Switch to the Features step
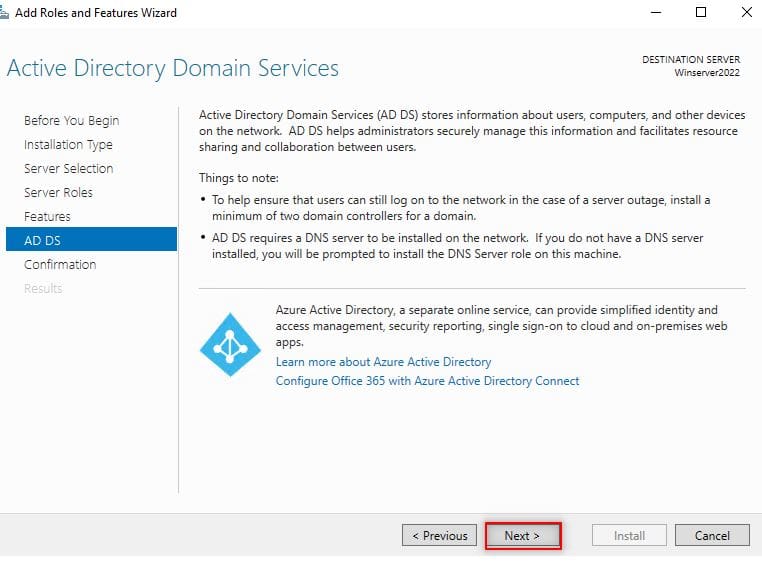The image size is (762, 568). (x=47, y=217)
